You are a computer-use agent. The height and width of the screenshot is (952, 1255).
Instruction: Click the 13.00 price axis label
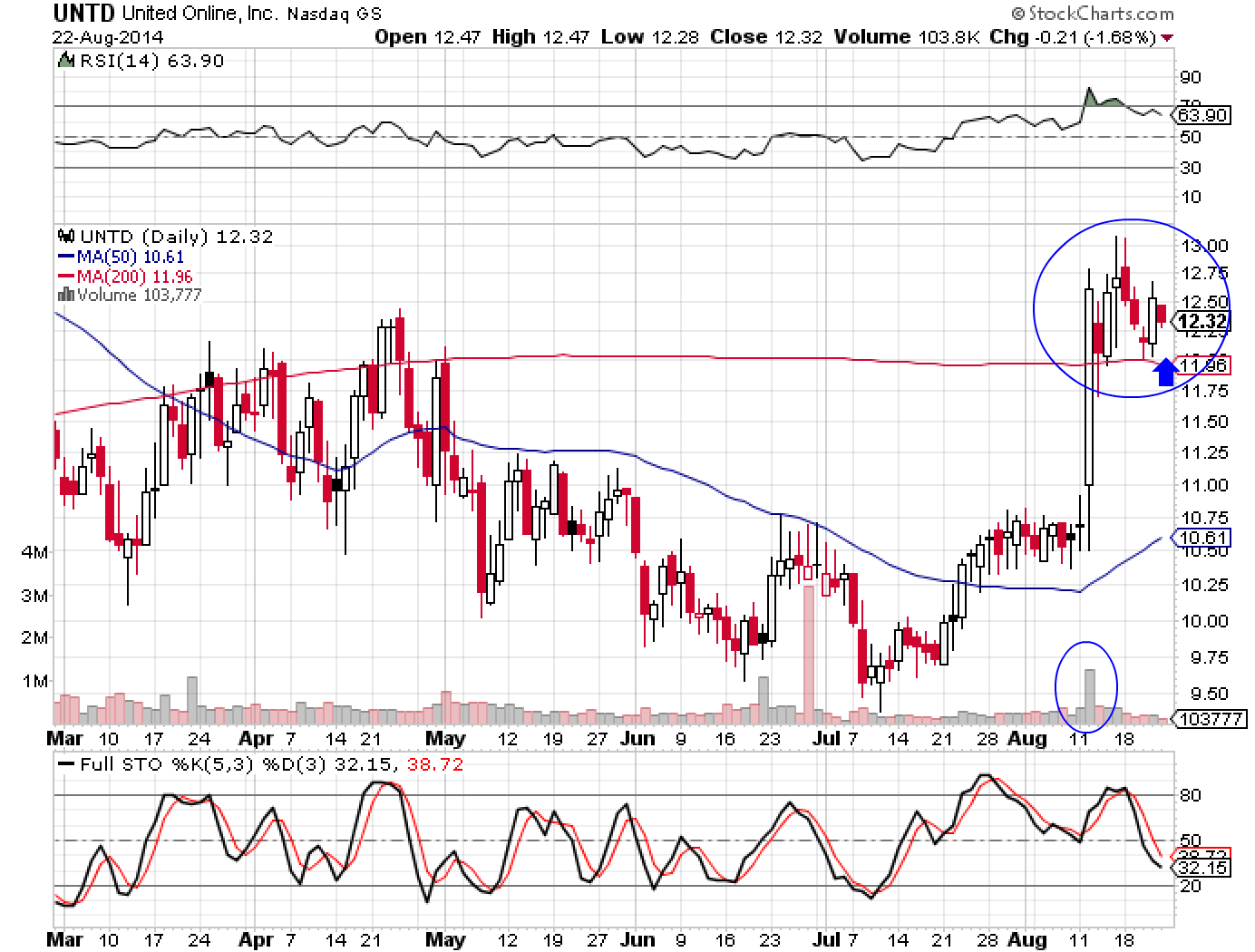(x=1205, y=246)
